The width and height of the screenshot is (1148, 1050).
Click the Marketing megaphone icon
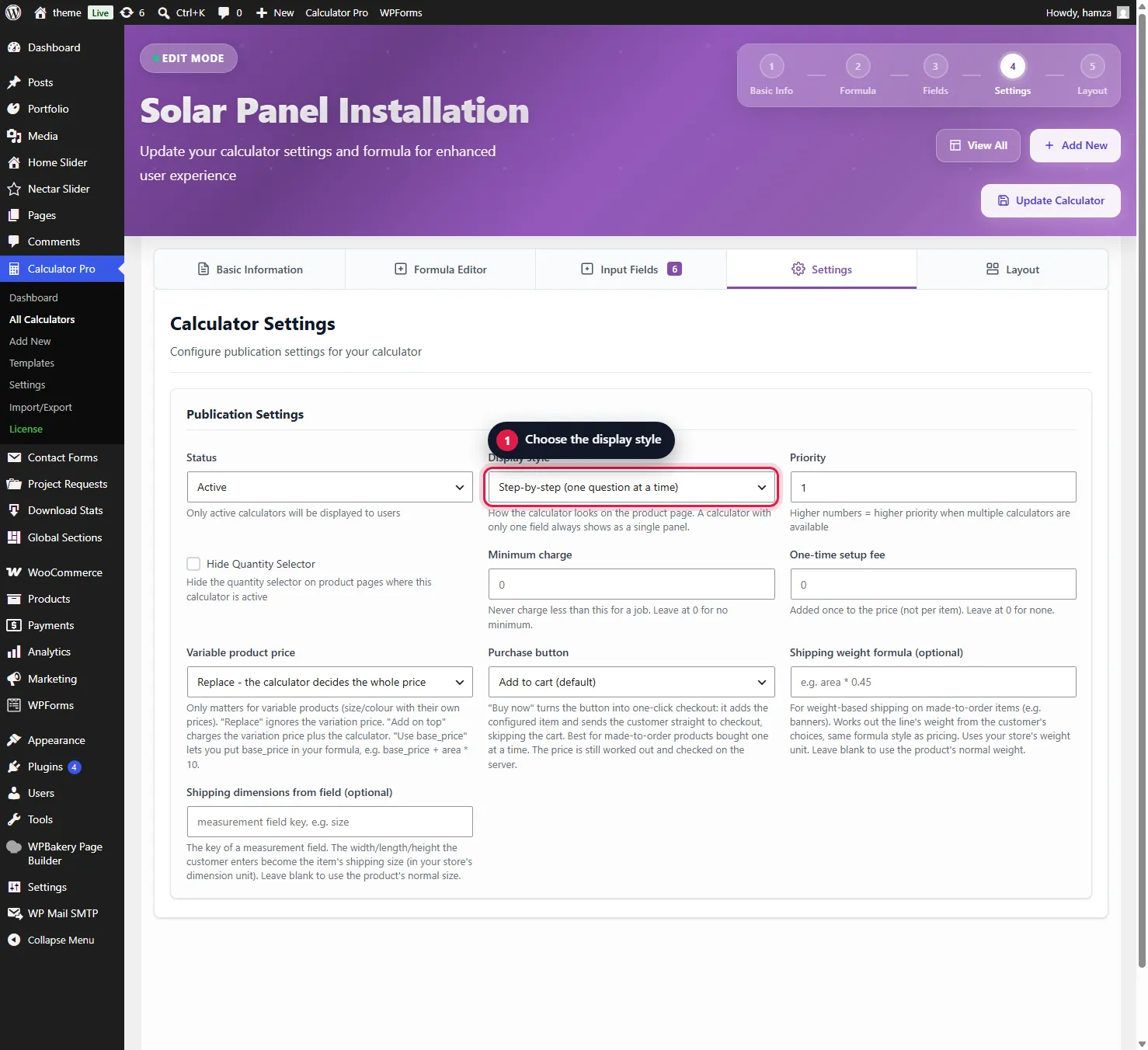[x=14, y=679]
